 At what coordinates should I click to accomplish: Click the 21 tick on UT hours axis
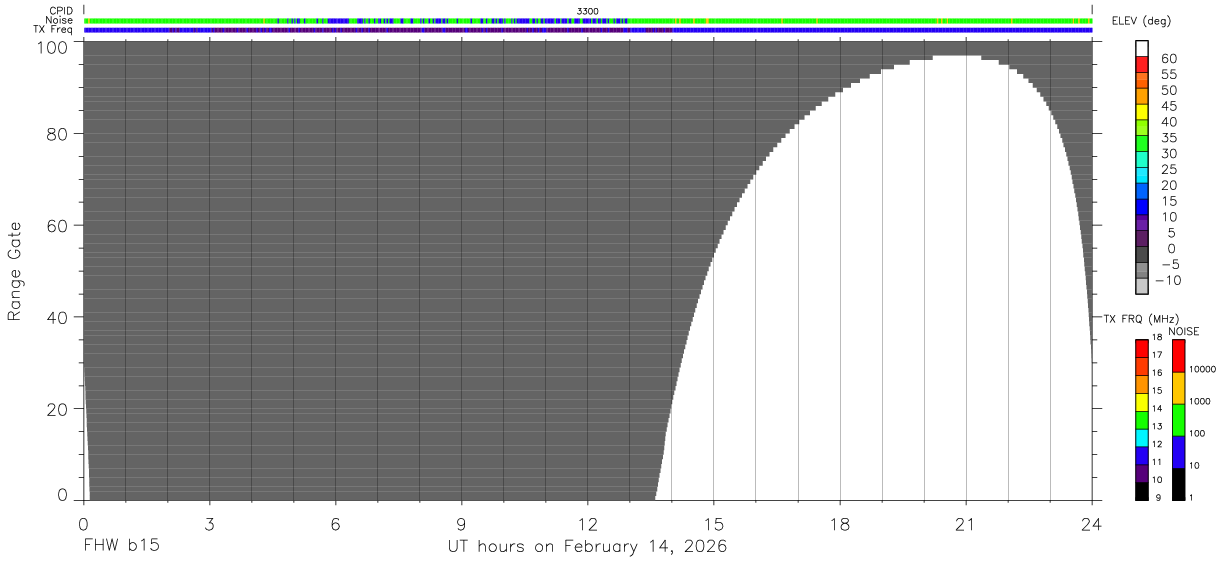(x=966, y=524)
